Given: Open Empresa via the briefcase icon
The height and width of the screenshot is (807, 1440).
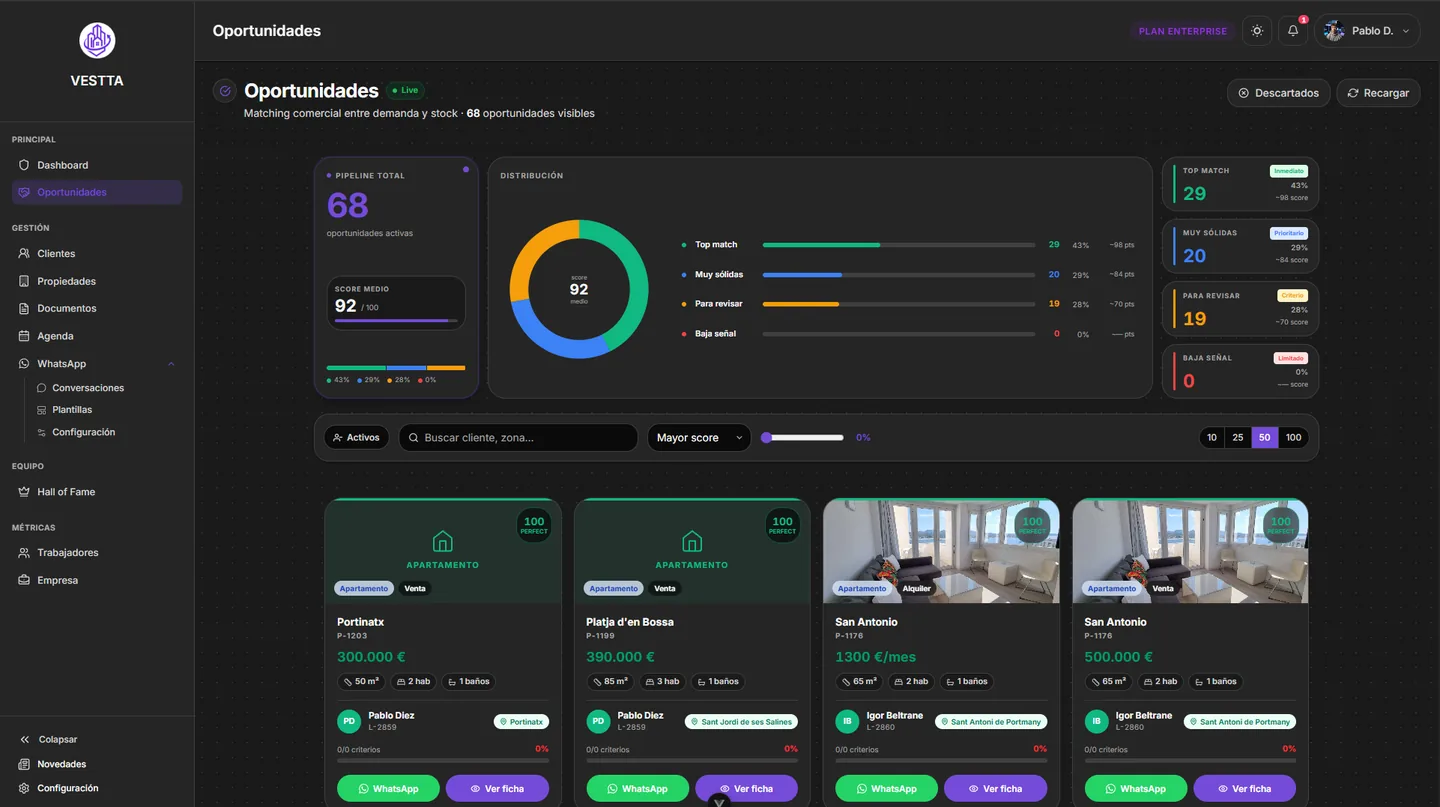Looking at the screenshot, I should [24, 580].
